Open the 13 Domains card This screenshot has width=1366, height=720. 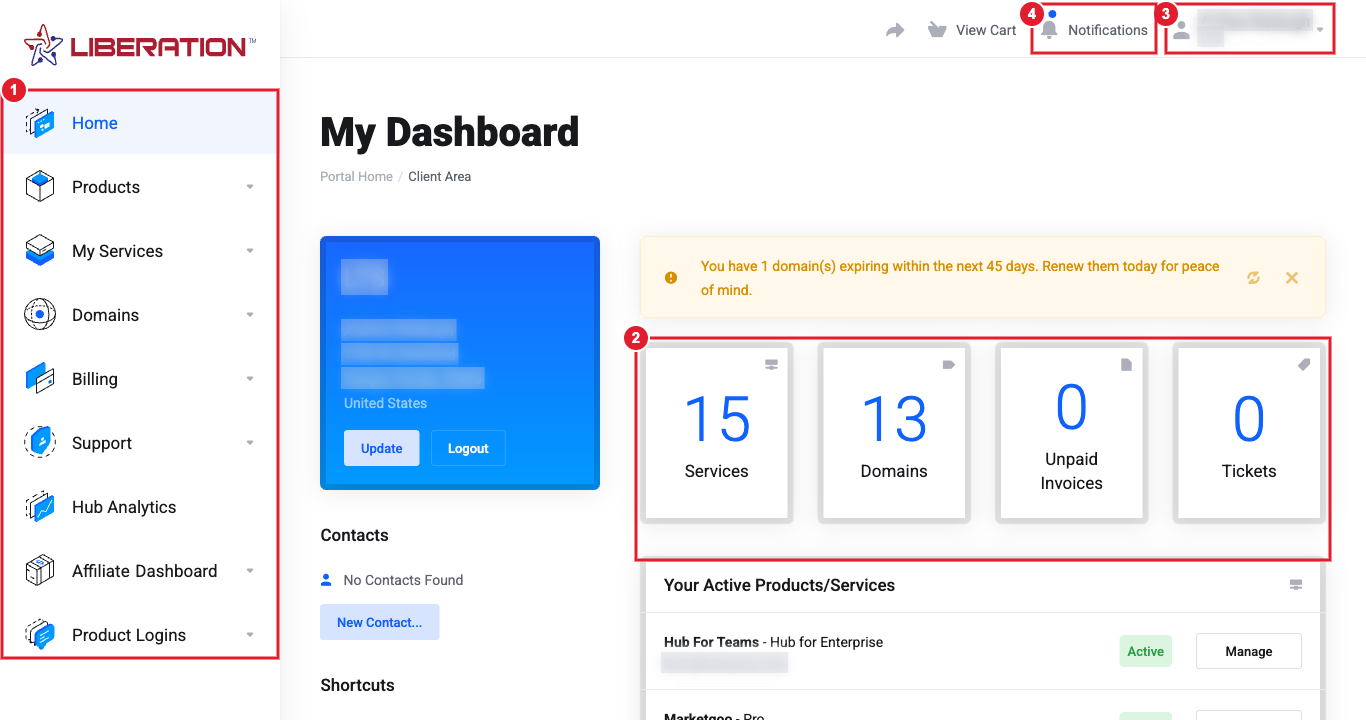point(894,432)
